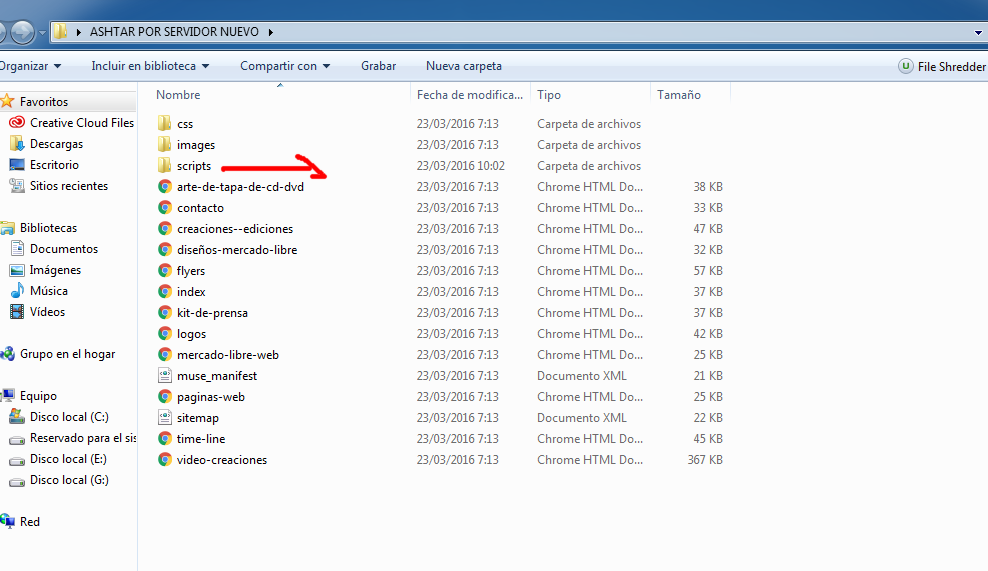Click the Grabar toolbar button
The height and width of the screenshot is (571, 988).
click(x=378, y=66)
